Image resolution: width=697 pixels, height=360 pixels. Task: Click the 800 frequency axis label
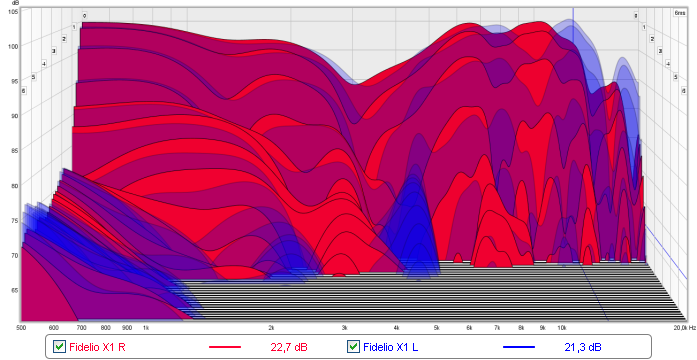(105, 328)
